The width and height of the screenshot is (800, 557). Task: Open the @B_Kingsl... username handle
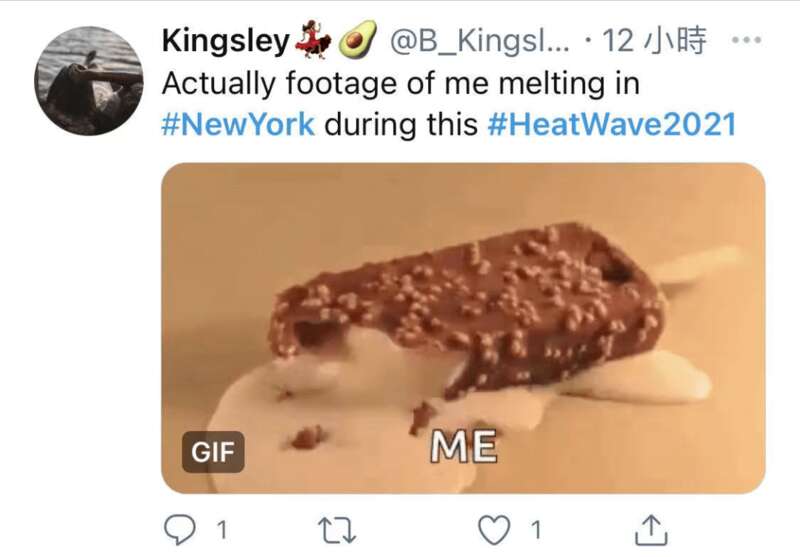pyautogui.click(x=476, y=42)
